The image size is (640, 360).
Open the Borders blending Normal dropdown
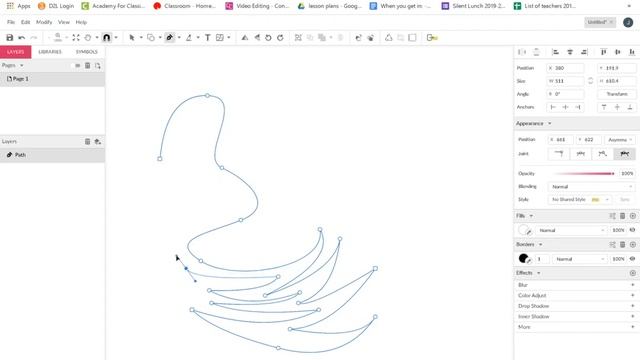point(579,259)
